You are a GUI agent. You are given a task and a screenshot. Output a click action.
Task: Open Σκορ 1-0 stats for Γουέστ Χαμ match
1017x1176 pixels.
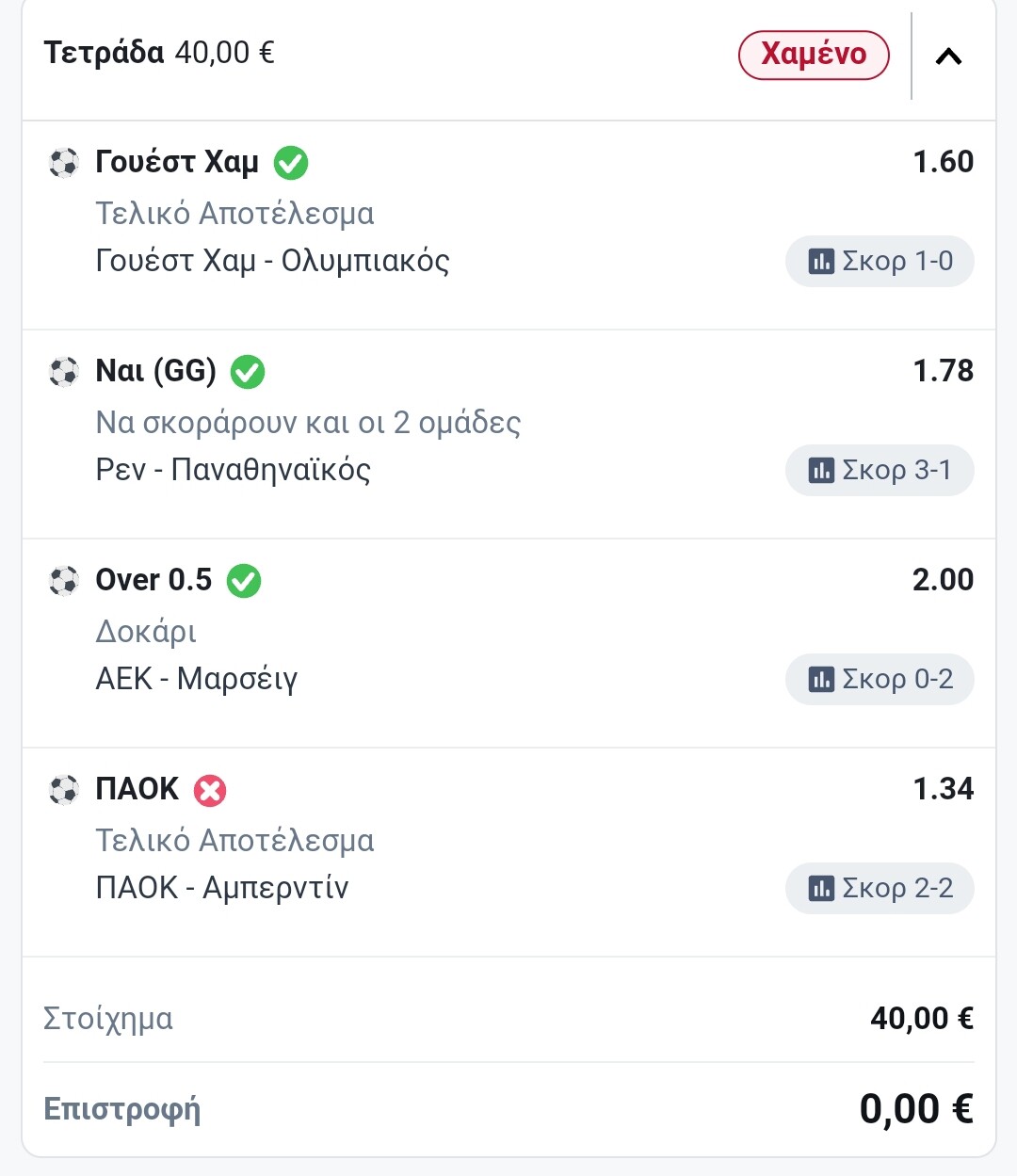880,261
